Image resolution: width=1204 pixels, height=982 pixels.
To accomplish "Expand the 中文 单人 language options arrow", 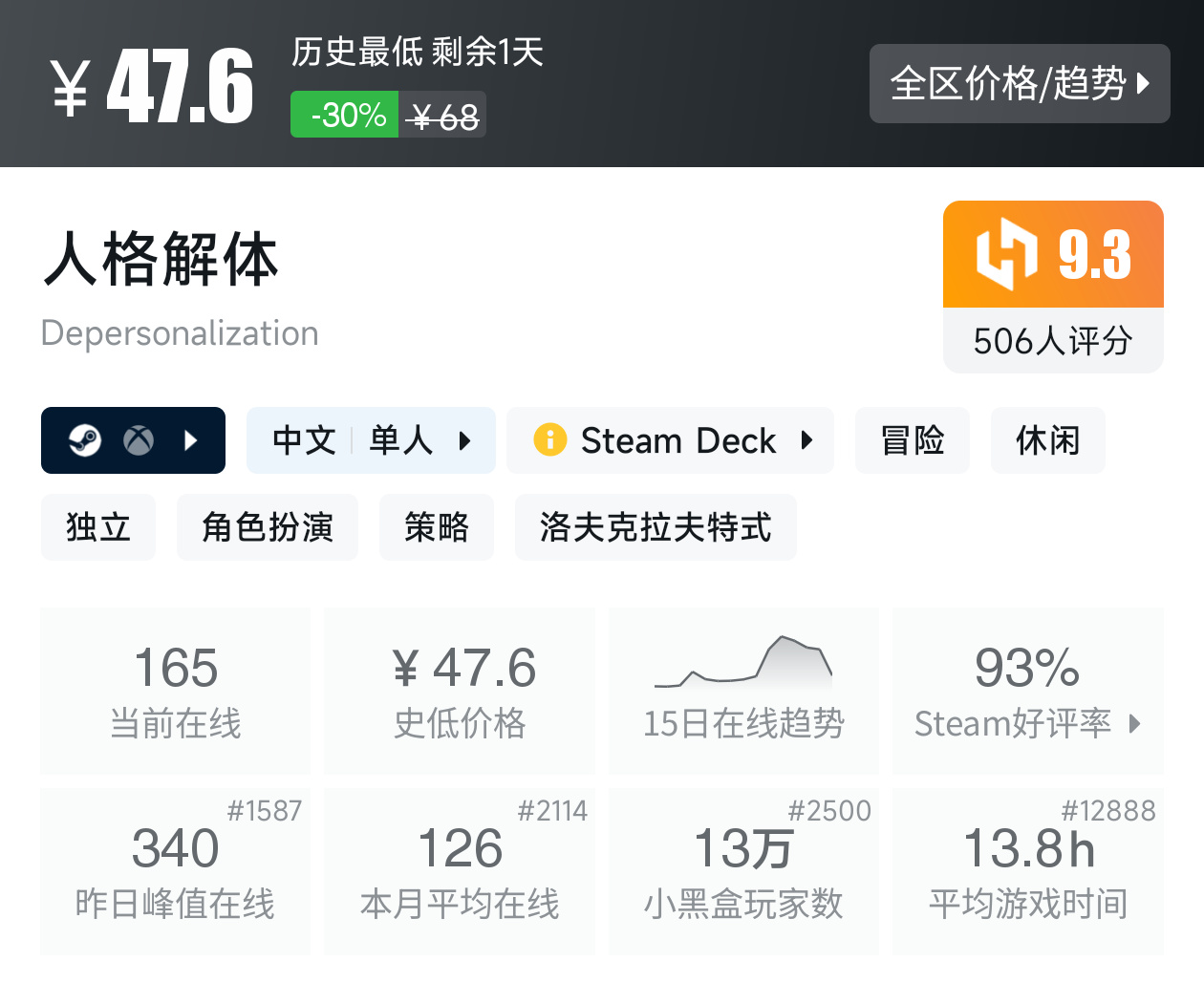I will pos(465,440).
